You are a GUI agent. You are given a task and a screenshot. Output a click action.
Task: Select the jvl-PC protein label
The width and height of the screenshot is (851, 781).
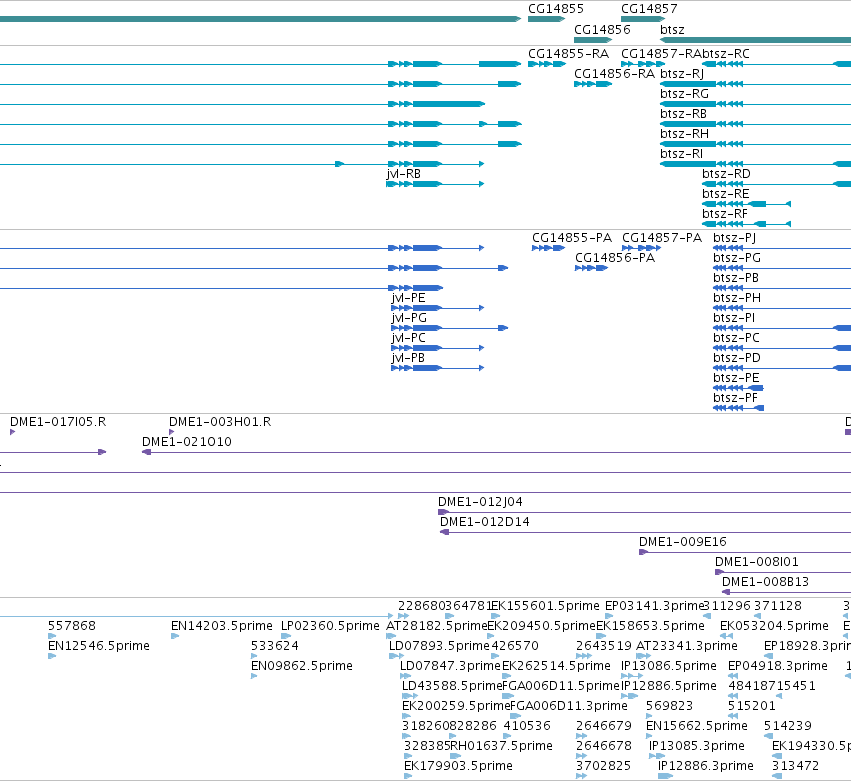coord(408,338)
